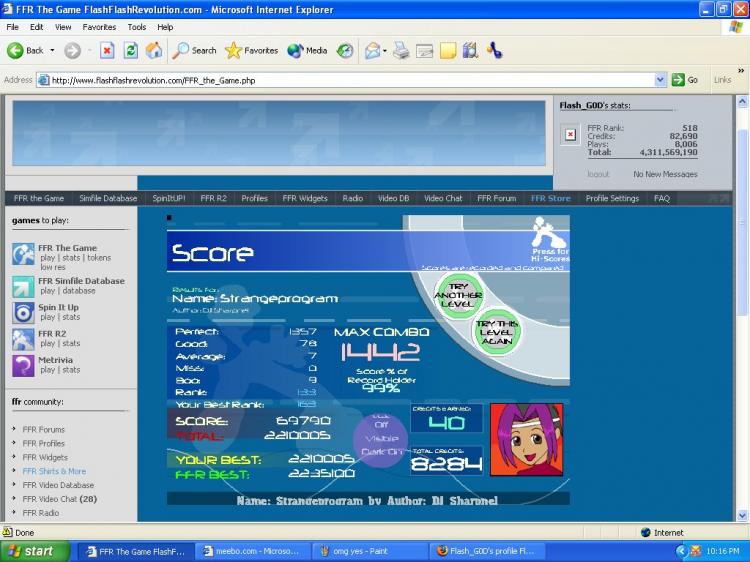Click the Metrivia purple question mark icon
The width and height of the screenshot is (750, 562).
click(23, 365)
